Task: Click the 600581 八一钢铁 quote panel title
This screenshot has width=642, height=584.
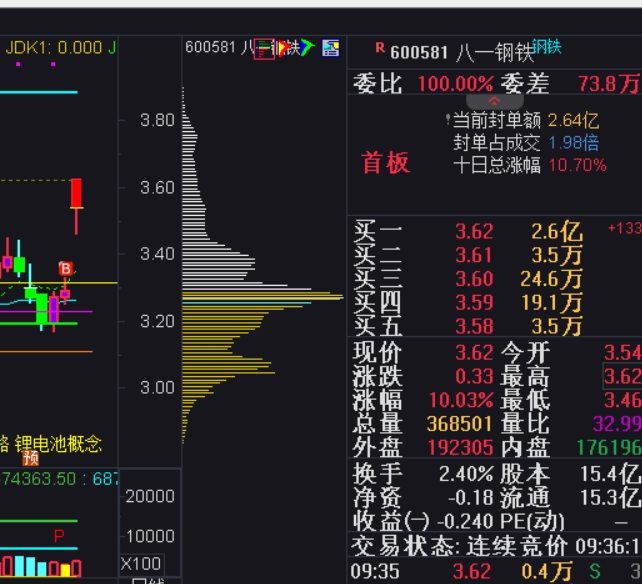Action: click(x=462, y=52)
